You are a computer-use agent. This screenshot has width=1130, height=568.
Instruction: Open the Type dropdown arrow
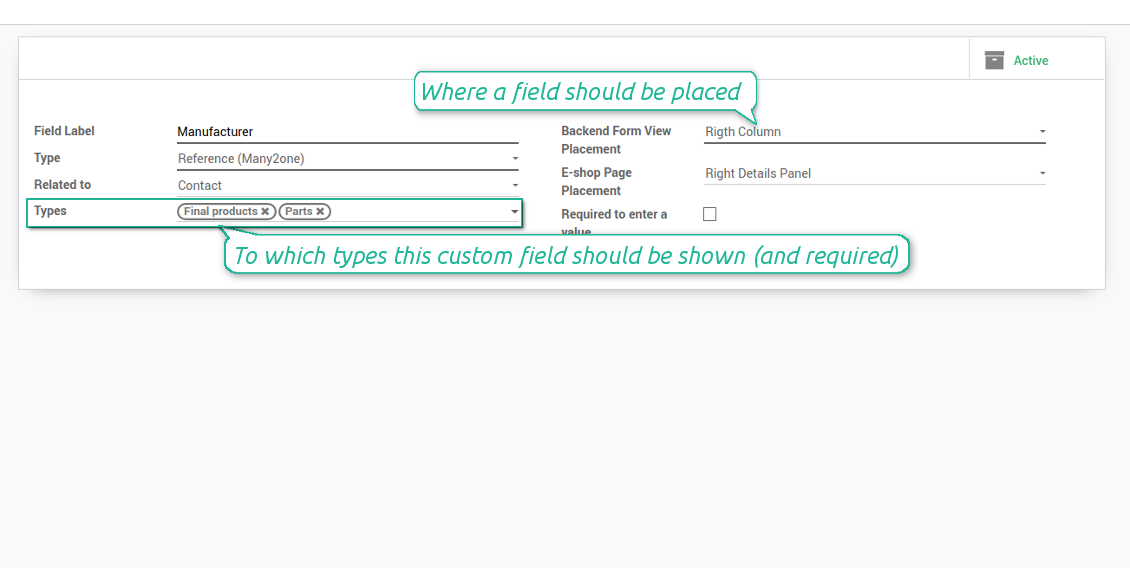(x=515, y=159)
